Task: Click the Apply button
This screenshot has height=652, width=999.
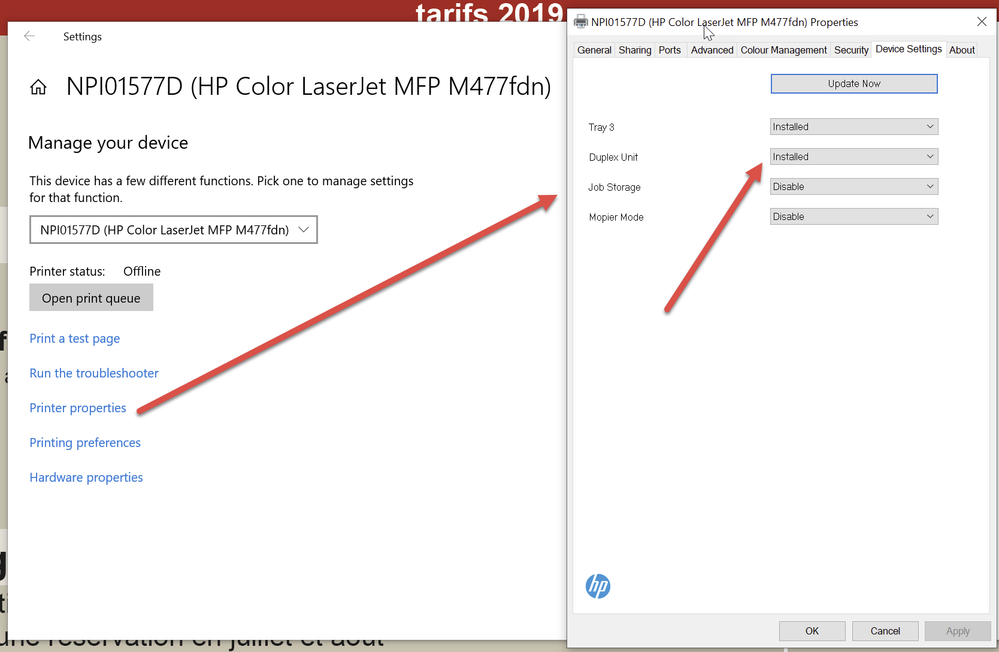Action: (x=958, y=631)
